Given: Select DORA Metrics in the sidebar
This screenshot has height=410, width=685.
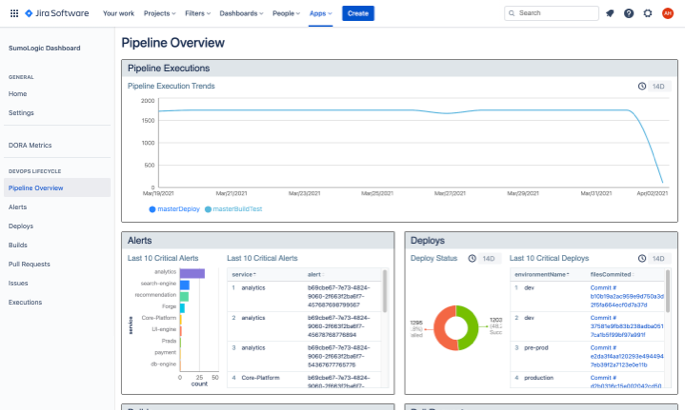Looking at the screenshot, I should tap(30, 145).
